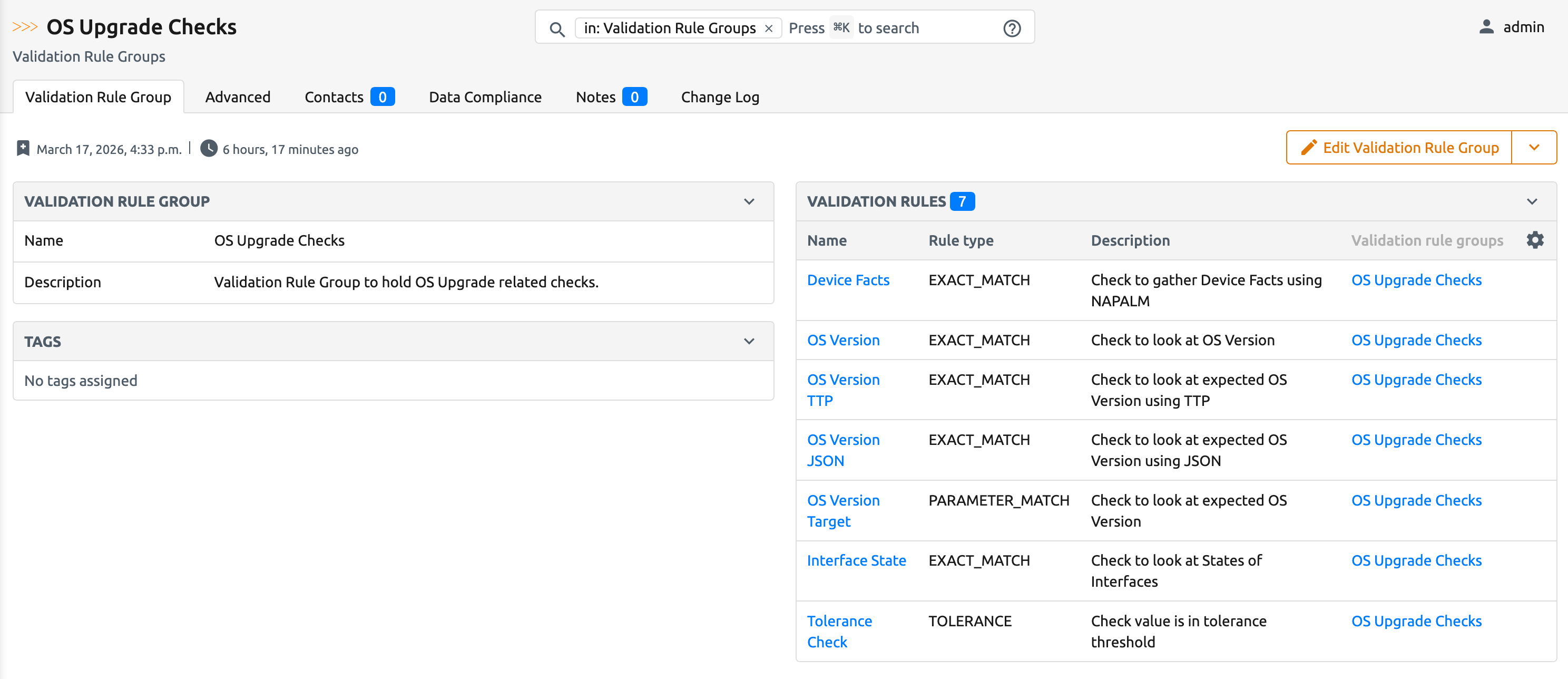Collapse the Validation Rule Group panel
1568x679 pixels.
[749, 201]
